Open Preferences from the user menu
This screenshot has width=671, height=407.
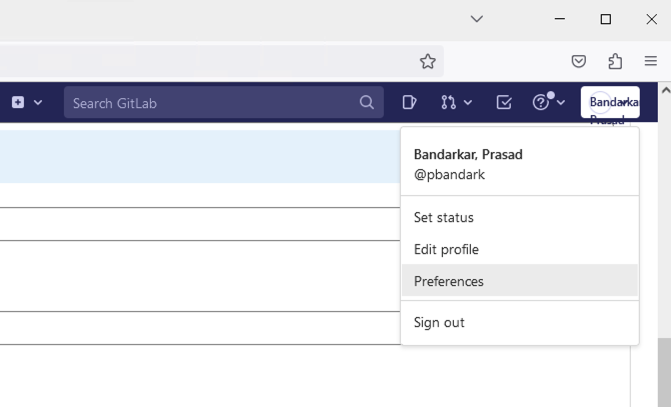(449, 281)
